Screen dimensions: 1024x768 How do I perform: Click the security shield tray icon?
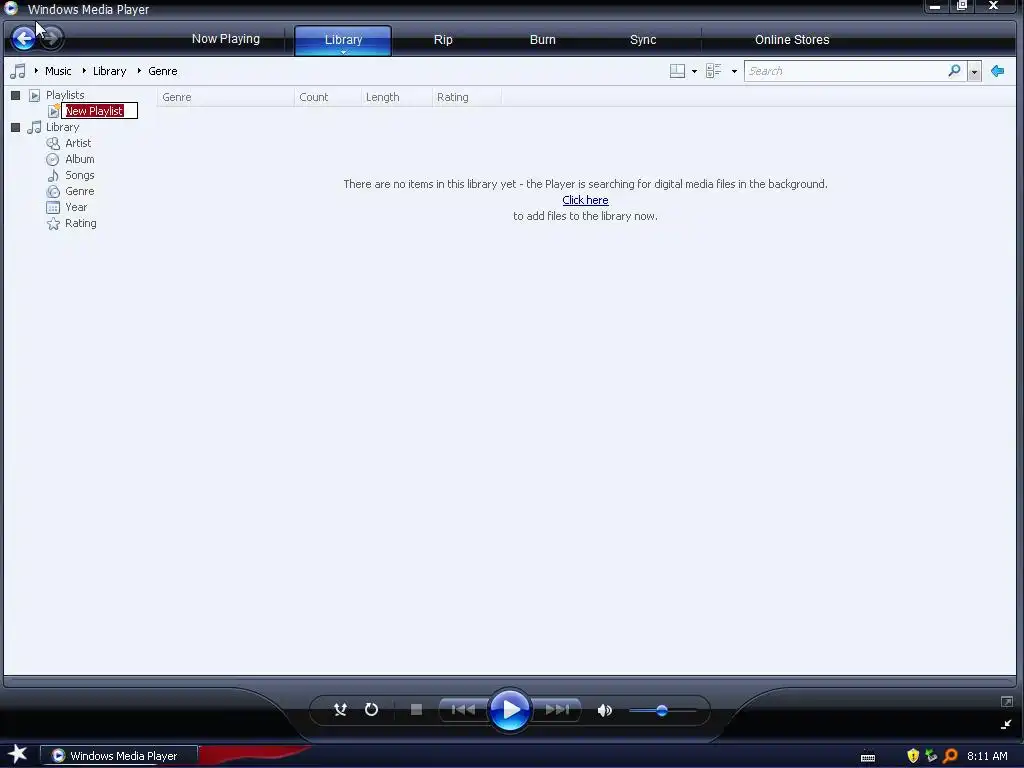pyautogui.click(x=913, y=756)
